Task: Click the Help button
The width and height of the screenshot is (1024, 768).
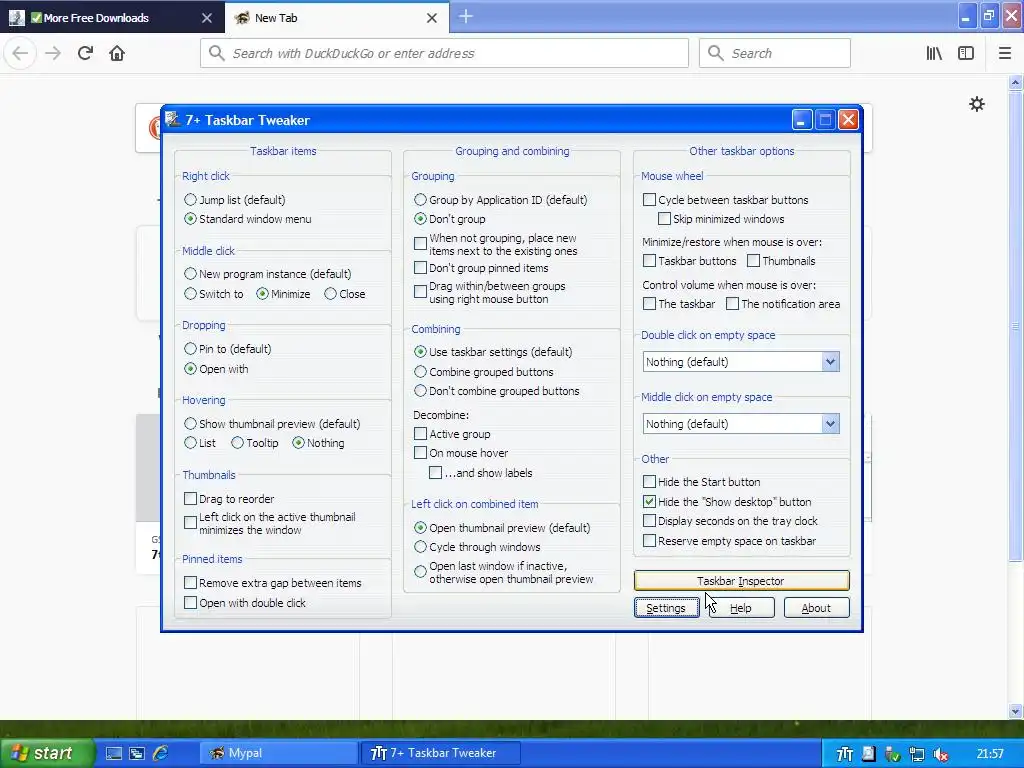Action: [x=741, y=608]
